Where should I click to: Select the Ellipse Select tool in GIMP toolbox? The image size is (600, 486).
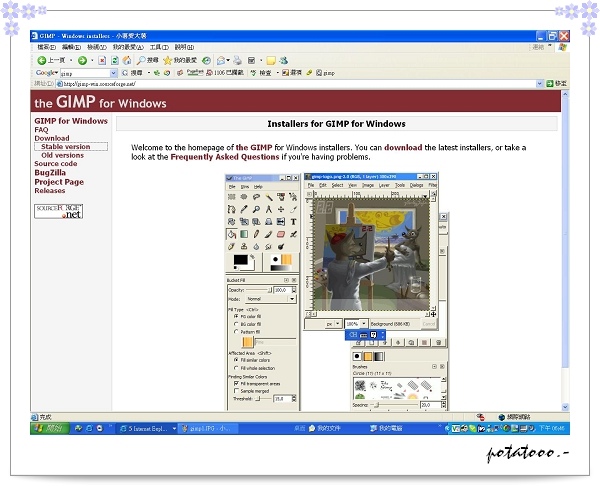[244, 197]
